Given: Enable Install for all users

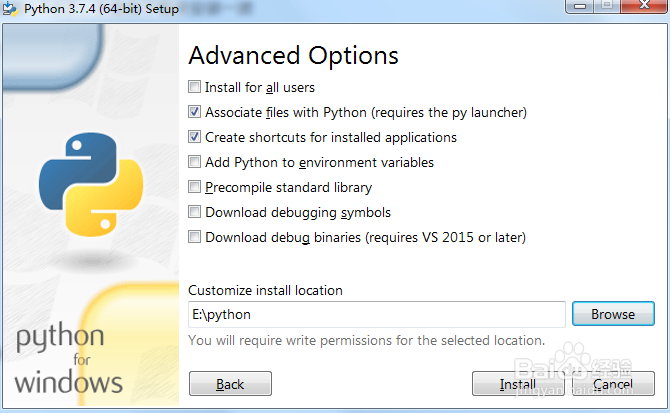Looking at the screenshot, I should (x=195, y=87).
